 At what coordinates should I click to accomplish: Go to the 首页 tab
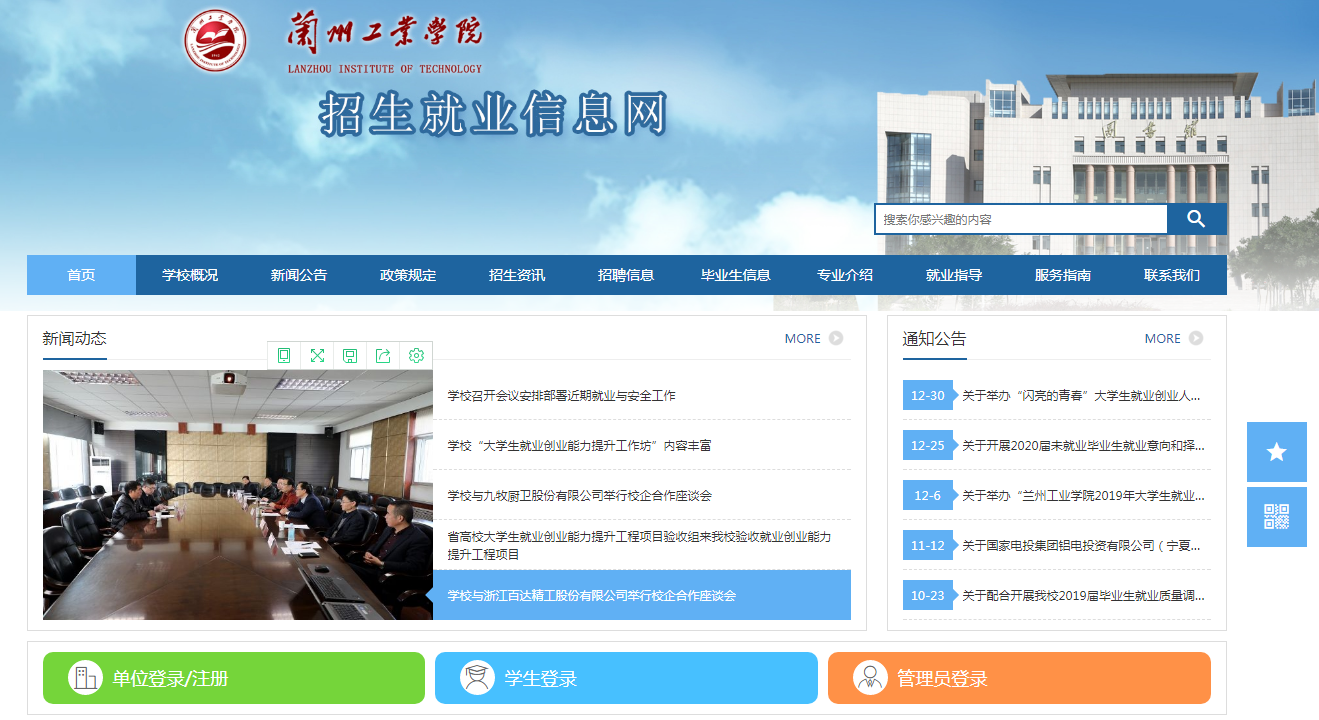[80, 275]
